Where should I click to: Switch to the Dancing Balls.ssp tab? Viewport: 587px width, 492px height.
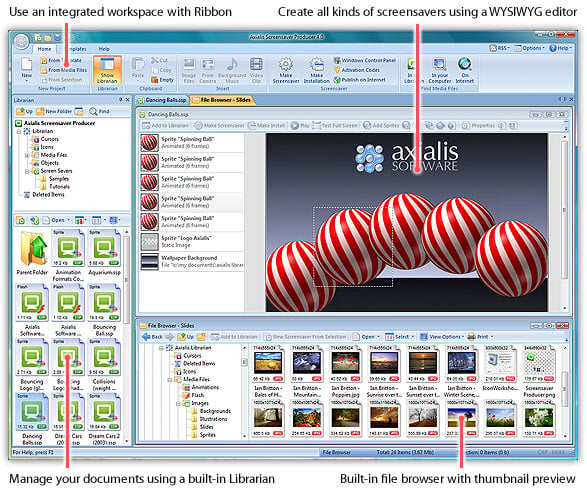coord(162,100)
